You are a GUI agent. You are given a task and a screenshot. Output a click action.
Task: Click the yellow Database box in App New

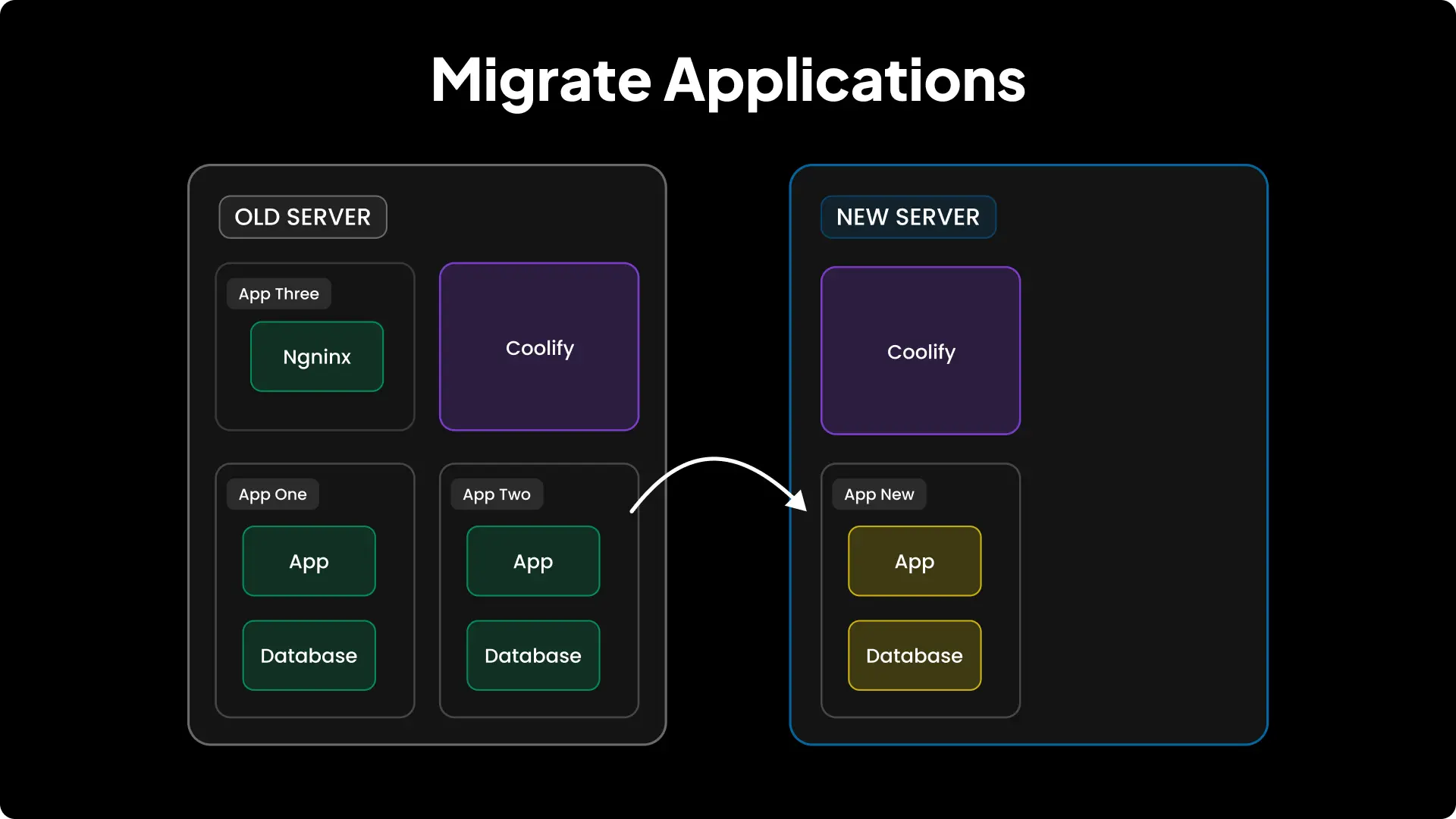click(915, 655)
